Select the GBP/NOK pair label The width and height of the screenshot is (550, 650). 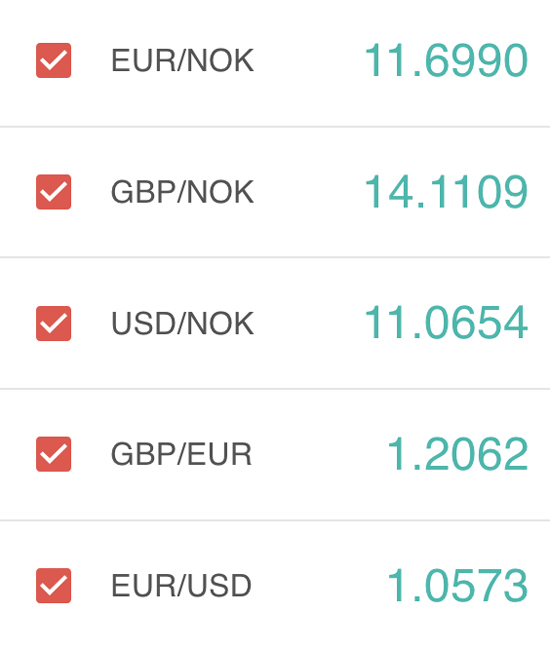182,192
